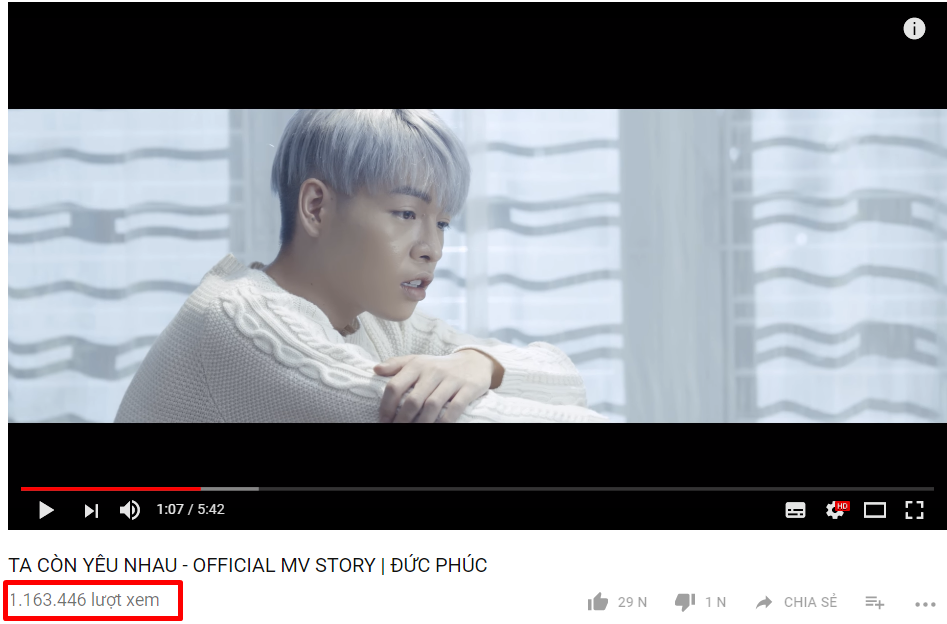This screenshot has width=947, height=624.
Task: Click the 1.163.446 lượt xem view count
Action: (85, 600)
